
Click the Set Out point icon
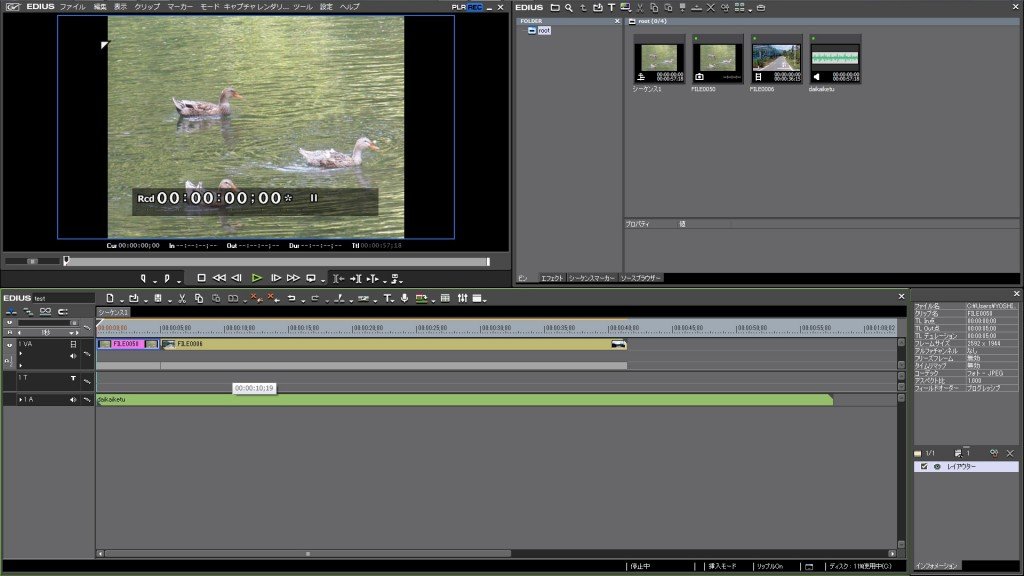pos(167,279)
